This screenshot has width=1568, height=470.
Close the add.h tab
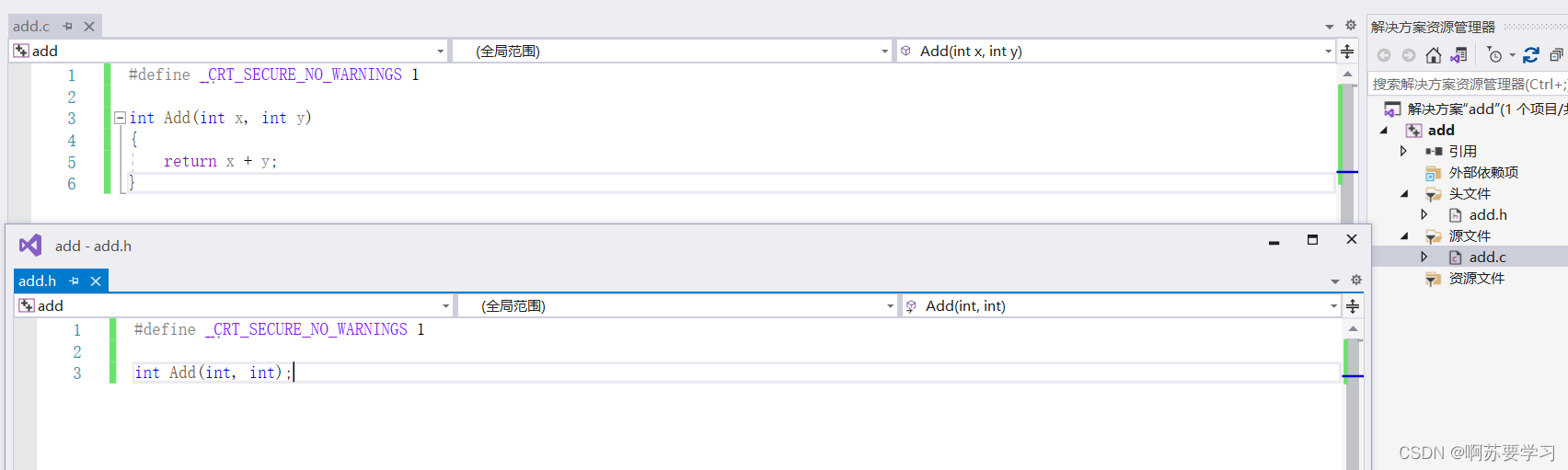[96, 281]
